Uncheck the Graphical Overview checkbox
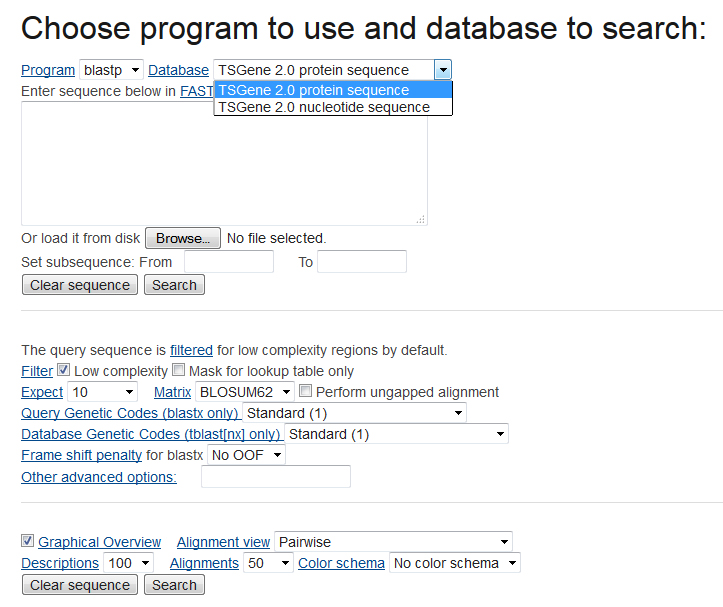 coord(28,541)
